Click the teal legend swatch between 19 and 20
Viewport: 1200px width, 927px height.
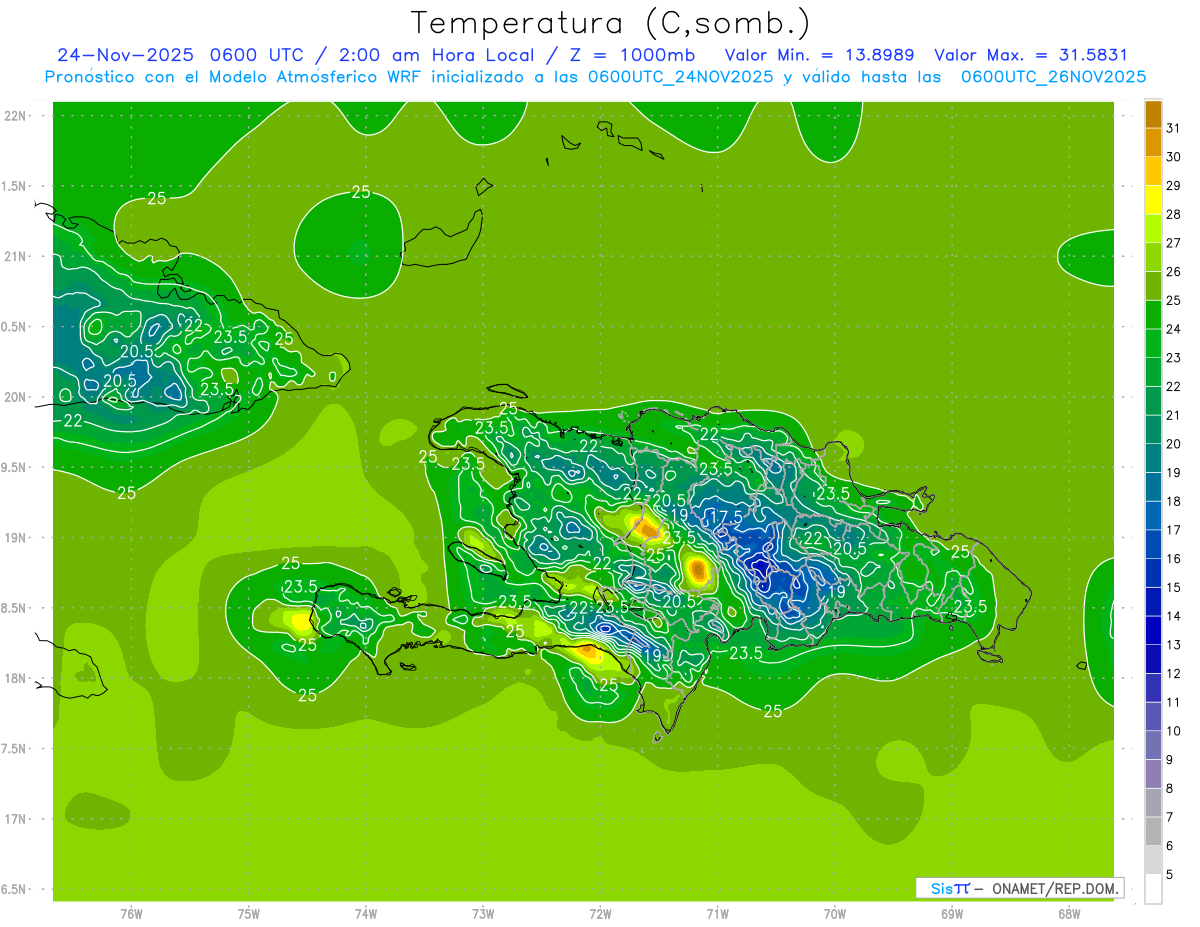[1153, 459]
